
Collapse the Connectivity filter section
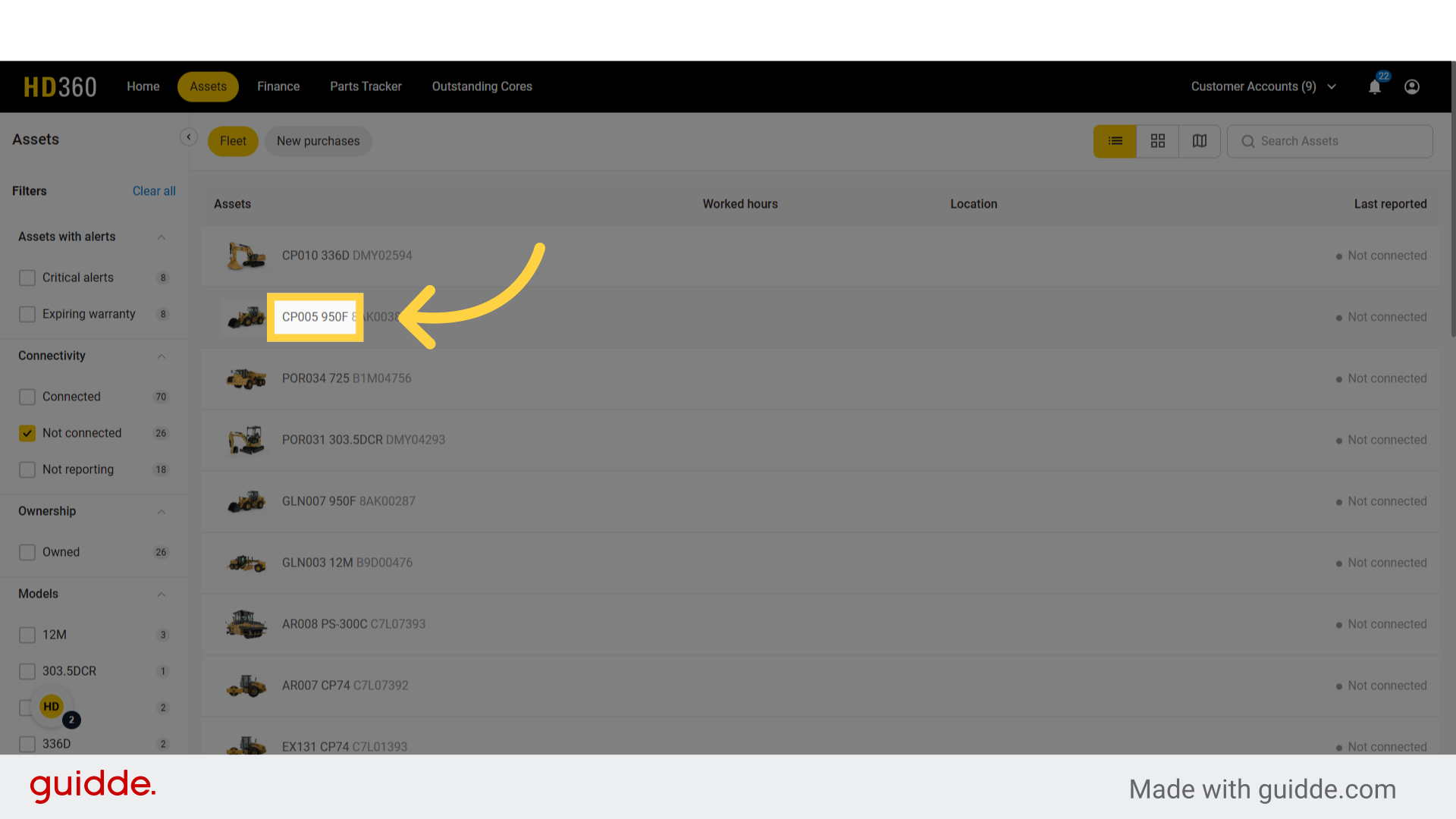[x=161, y=356]
